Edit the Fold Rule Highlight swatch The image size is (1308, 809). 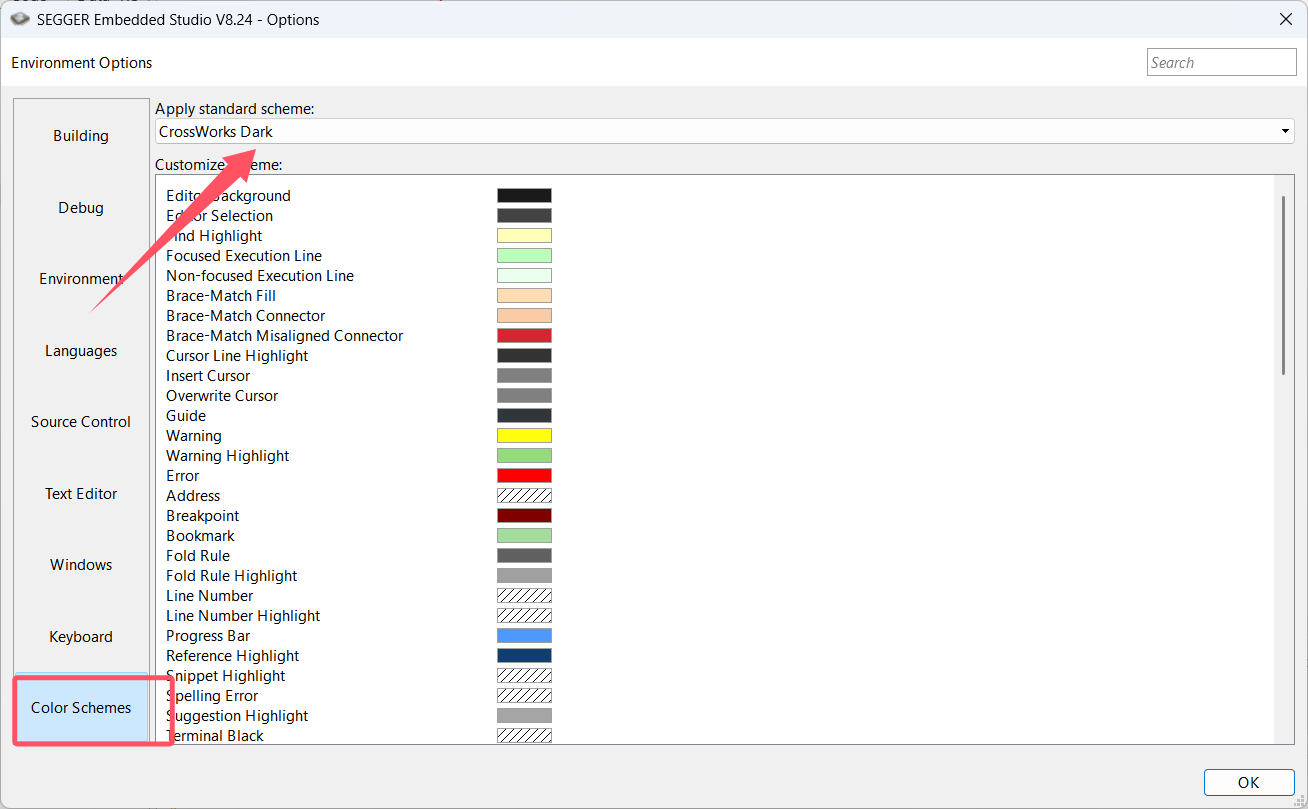(x=524, y=576)
